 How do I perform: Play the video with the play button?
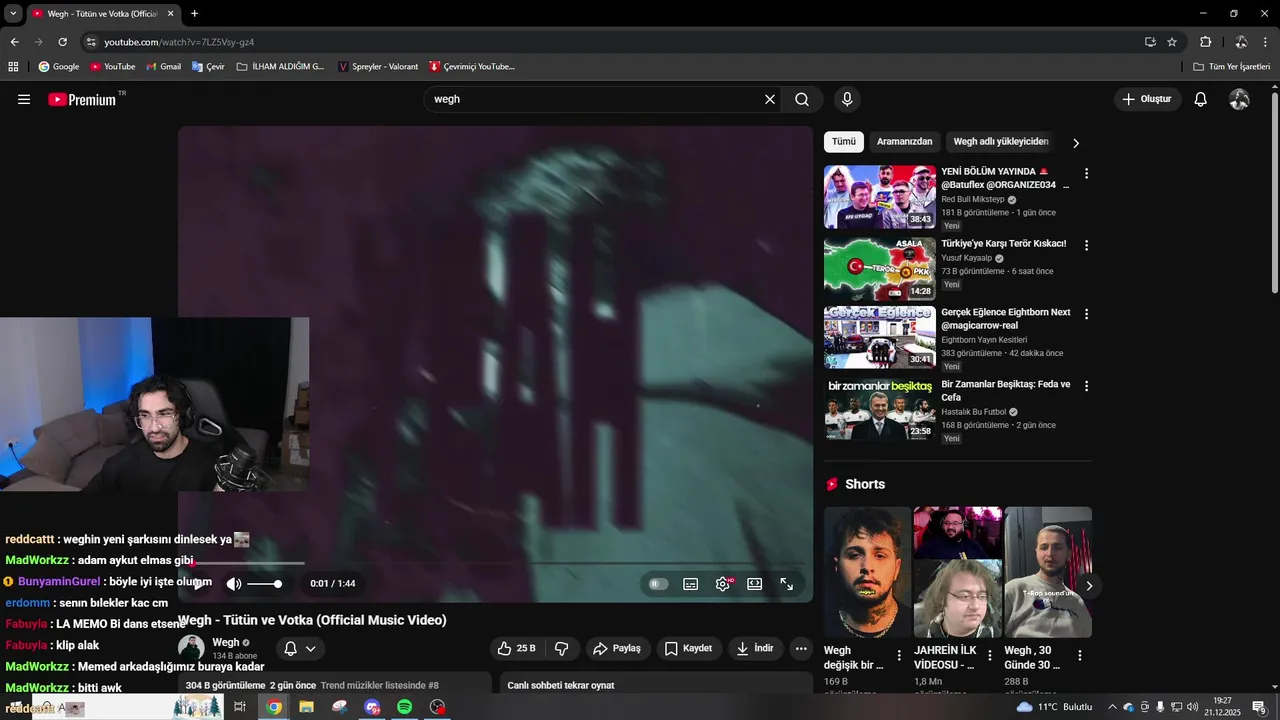[x=199, y=584]
